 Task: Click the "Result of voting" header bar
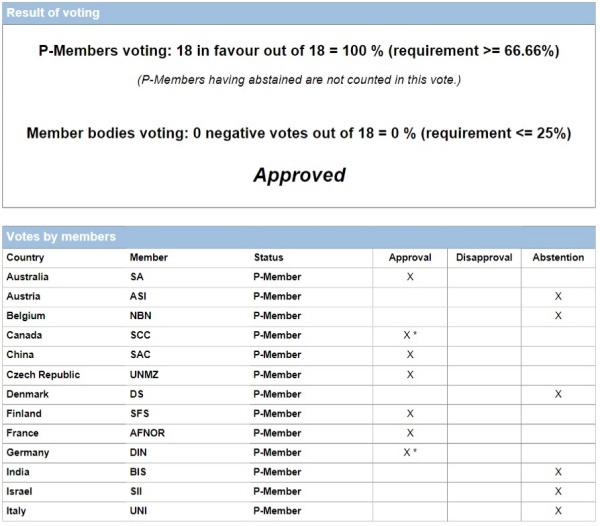(299, 13)
